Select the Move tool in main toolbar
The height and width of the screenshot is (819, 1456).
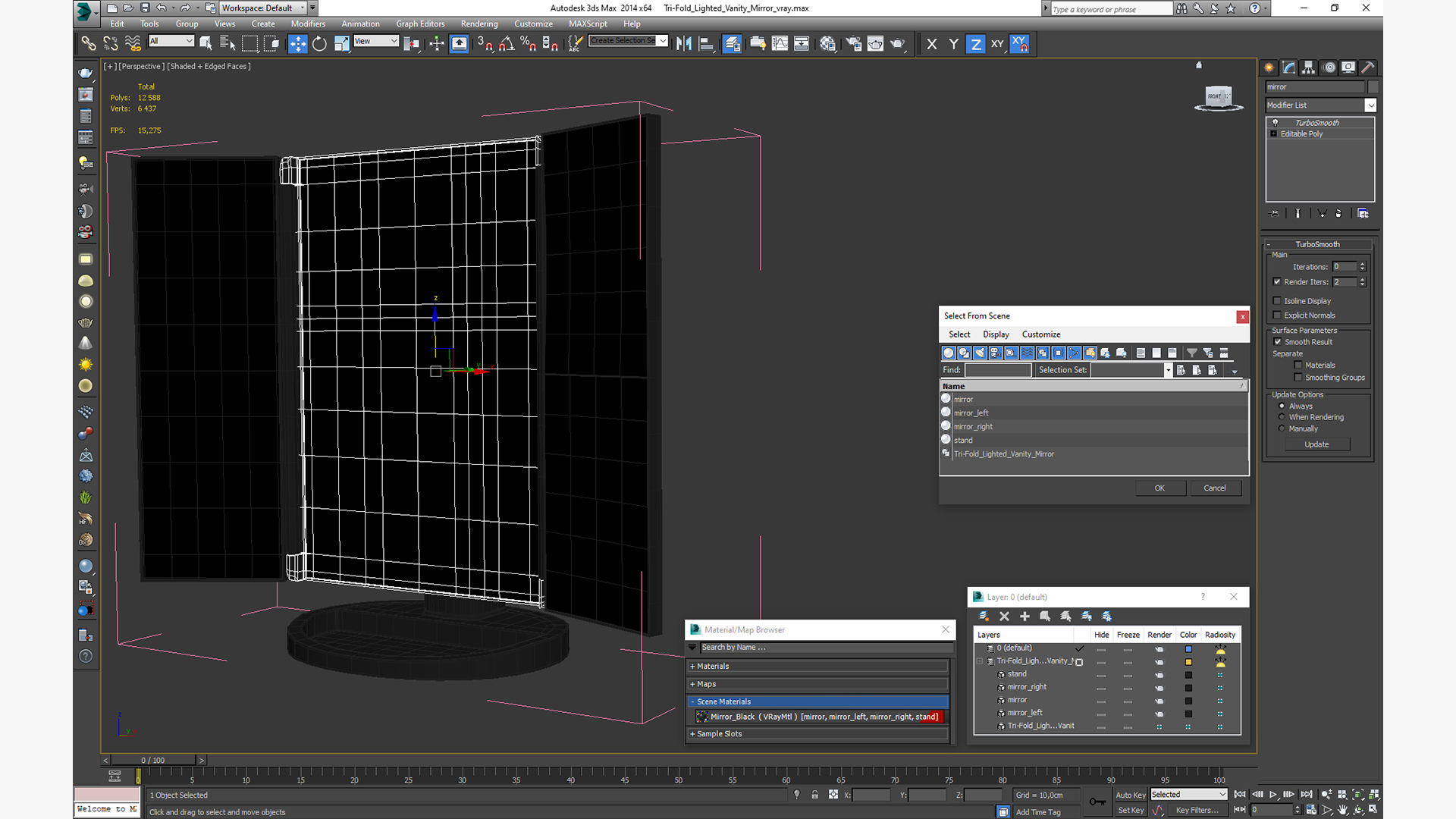pyautogui.click(x=298, y=44)
